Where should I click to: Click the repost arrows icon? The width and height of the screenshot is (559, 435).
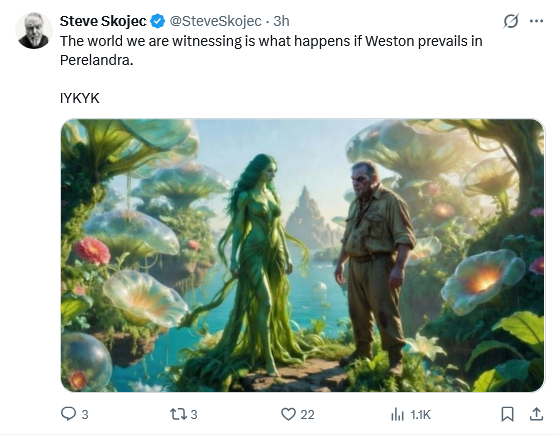coord(178,414)
